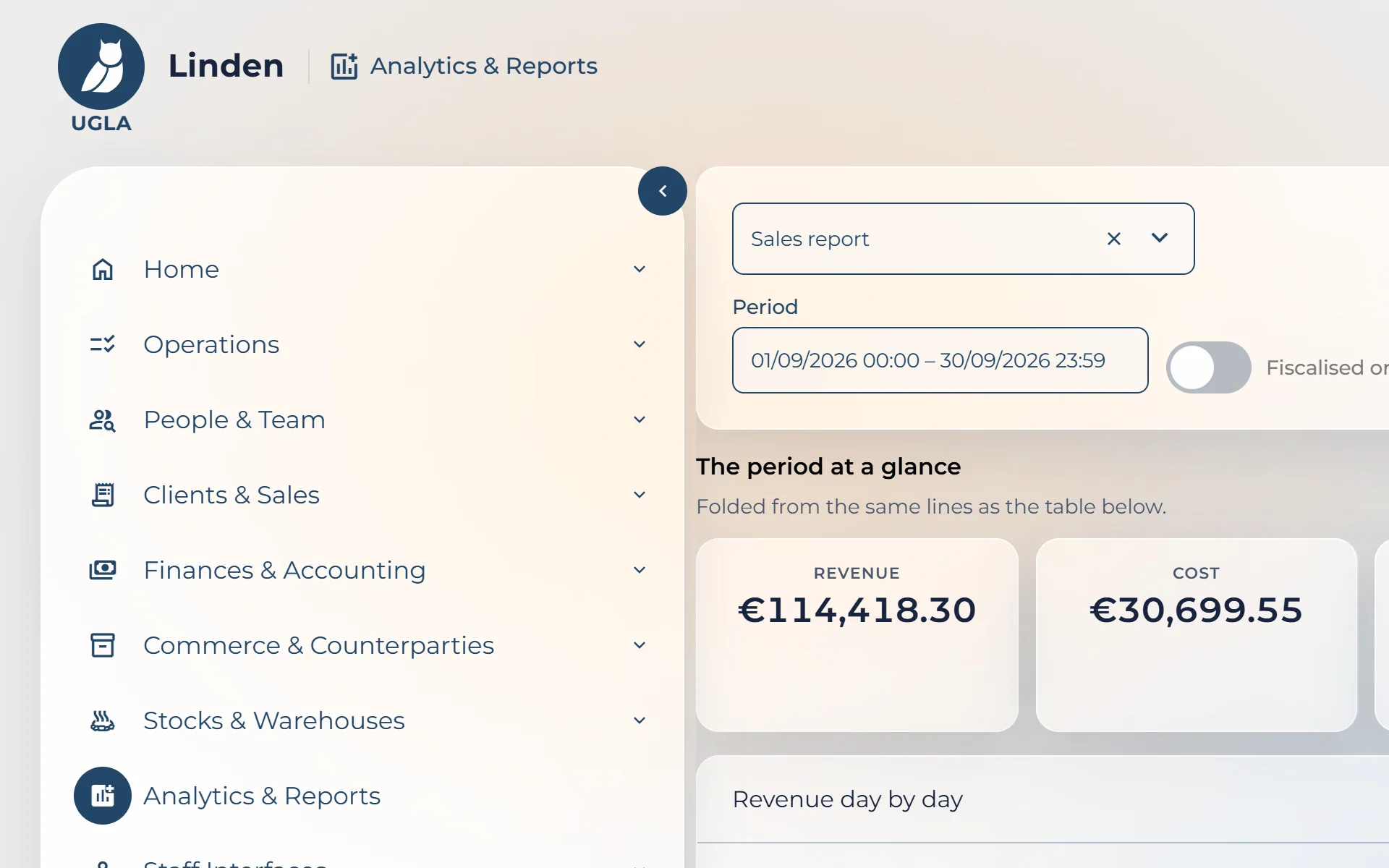
Task: Click the Analytics & Reports header icon
Action: pos(344,66)
